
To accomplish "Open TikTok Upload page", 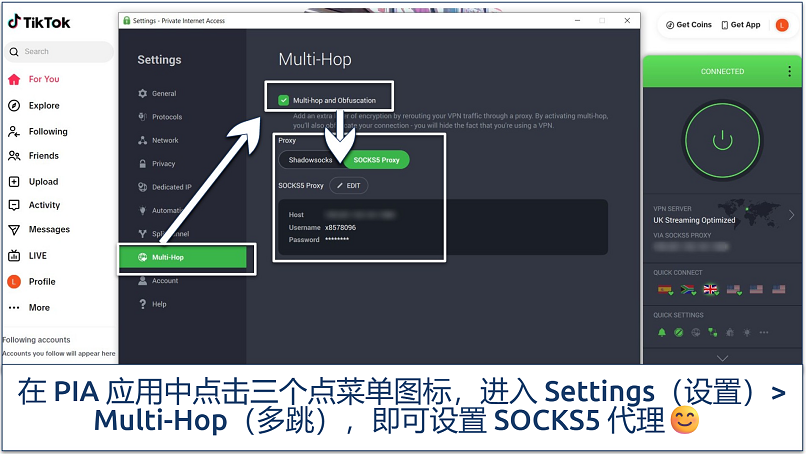I will (x=33, y=181).
